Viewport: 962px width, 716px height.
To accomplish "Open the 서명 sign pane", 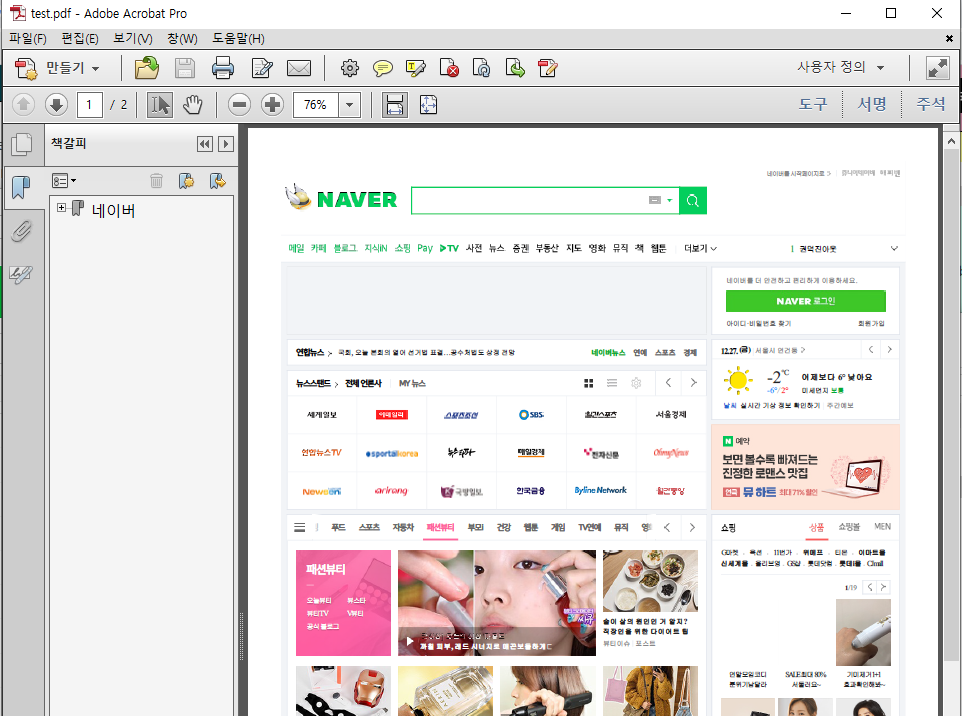I will [872, 104].
